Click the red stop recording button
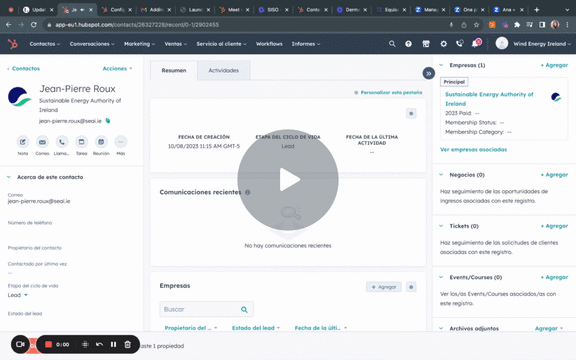Screen dimensions: 576x360 point(48,345)
